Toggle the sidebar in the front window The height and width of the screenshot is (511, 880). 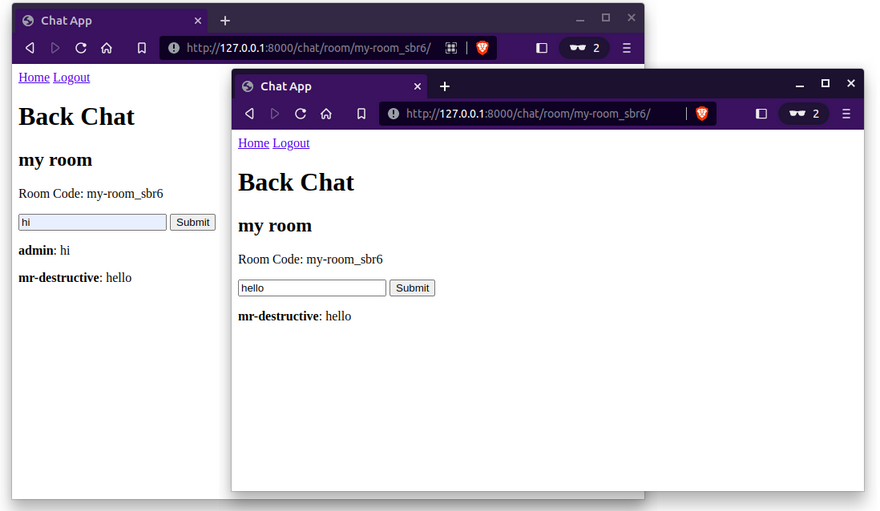pyautogui.click(x=761, y=114)
